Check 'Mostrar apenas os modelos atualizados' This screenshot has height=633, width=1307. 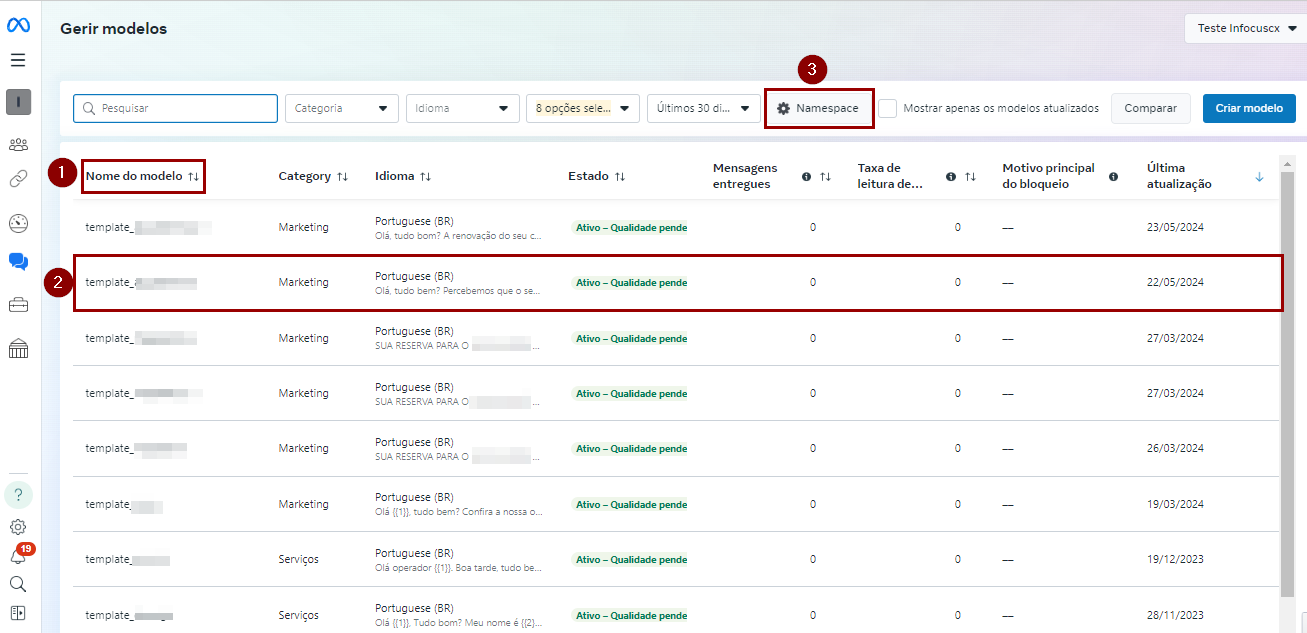(x=887, y=108)
